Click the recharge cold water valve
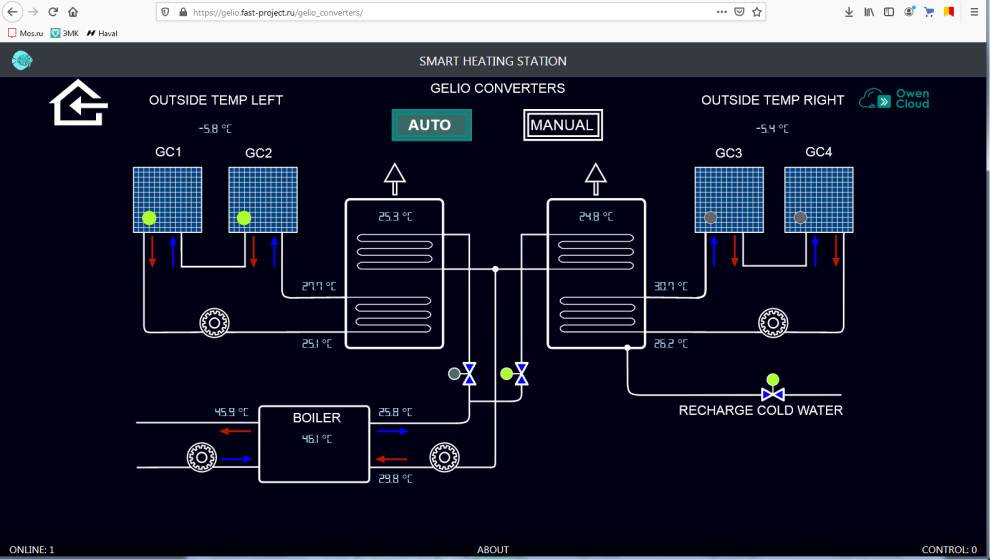The width and height of the screenshot is (990, 560). (x=772, y=395)
